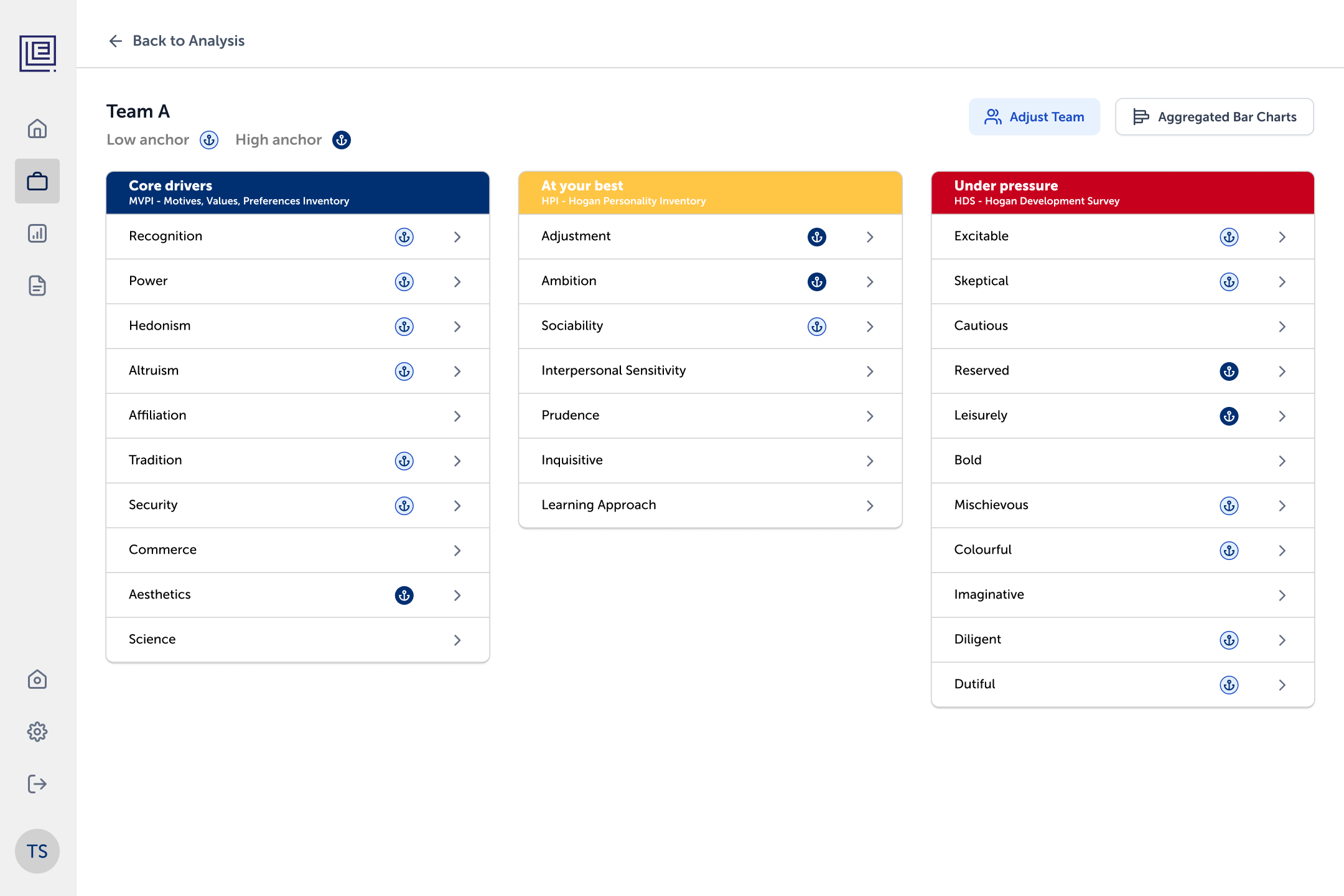
Task: Open the bar chart sidebar icon
Action: pos(37,233)
